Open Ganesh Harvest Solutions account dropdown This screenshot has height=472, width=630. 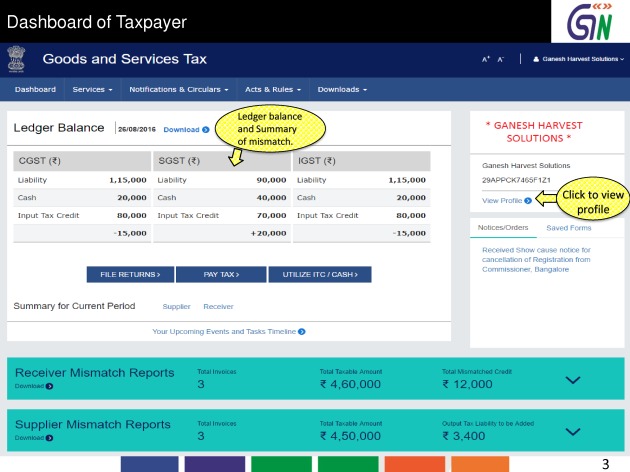pos(579,59)
